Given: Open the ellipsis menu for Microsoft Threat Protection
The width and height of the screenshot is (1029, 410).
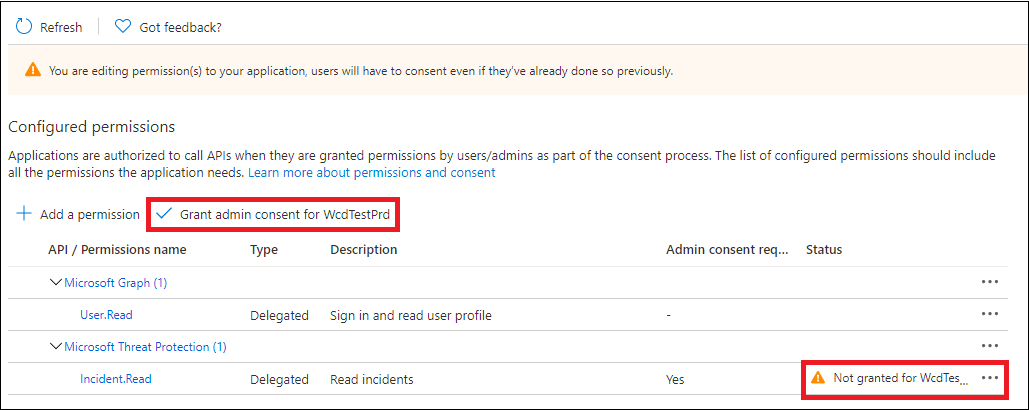Looking at the screenshot, I should [990, 346].
